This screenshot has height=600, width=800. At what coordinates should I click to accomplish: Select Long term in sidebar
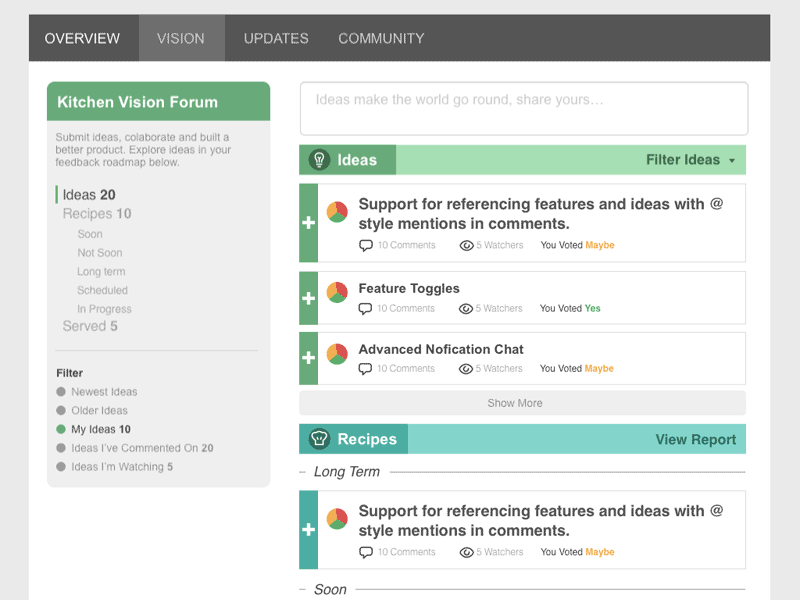point(101,272)
